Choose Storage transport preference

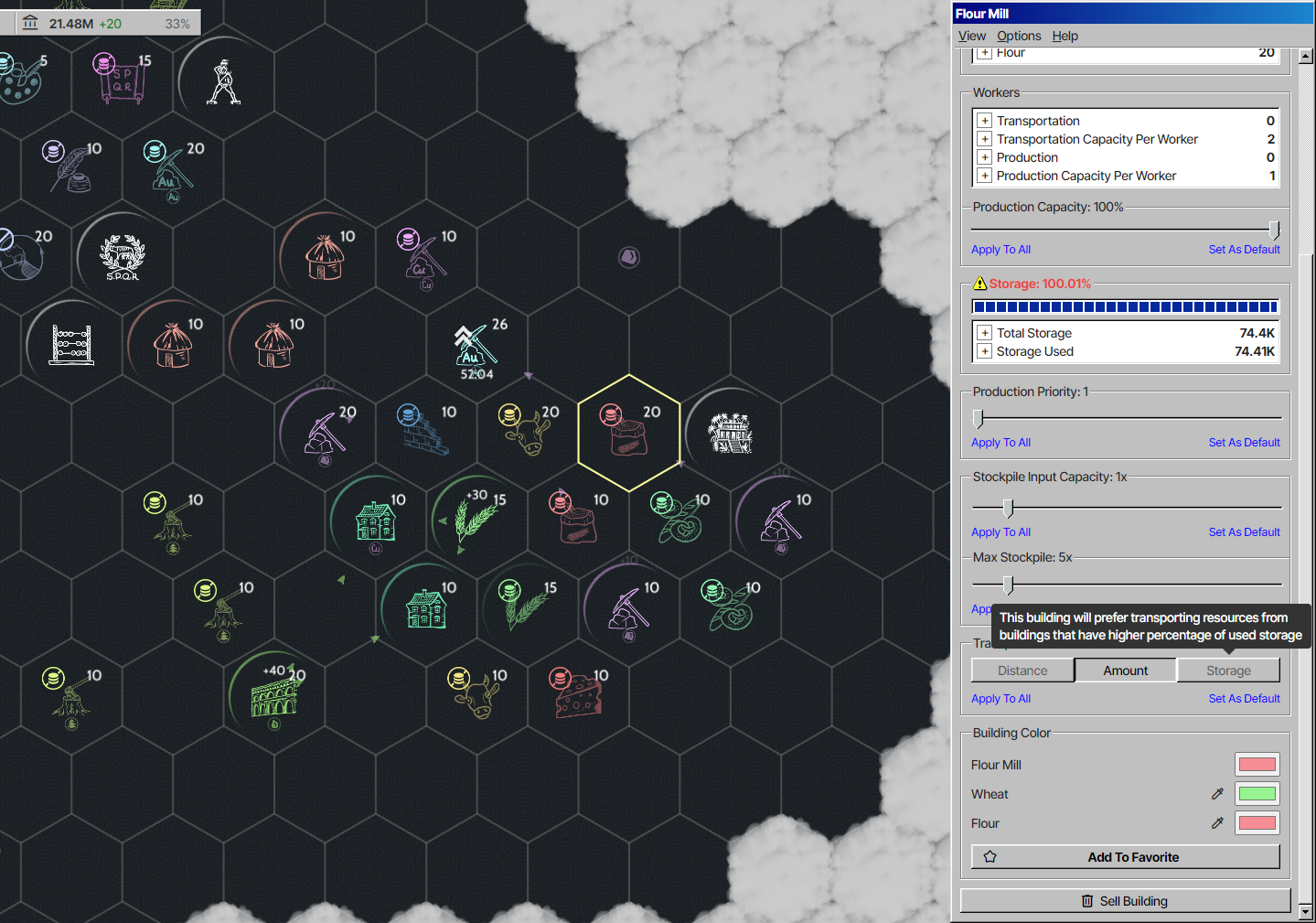[1228, 671]
